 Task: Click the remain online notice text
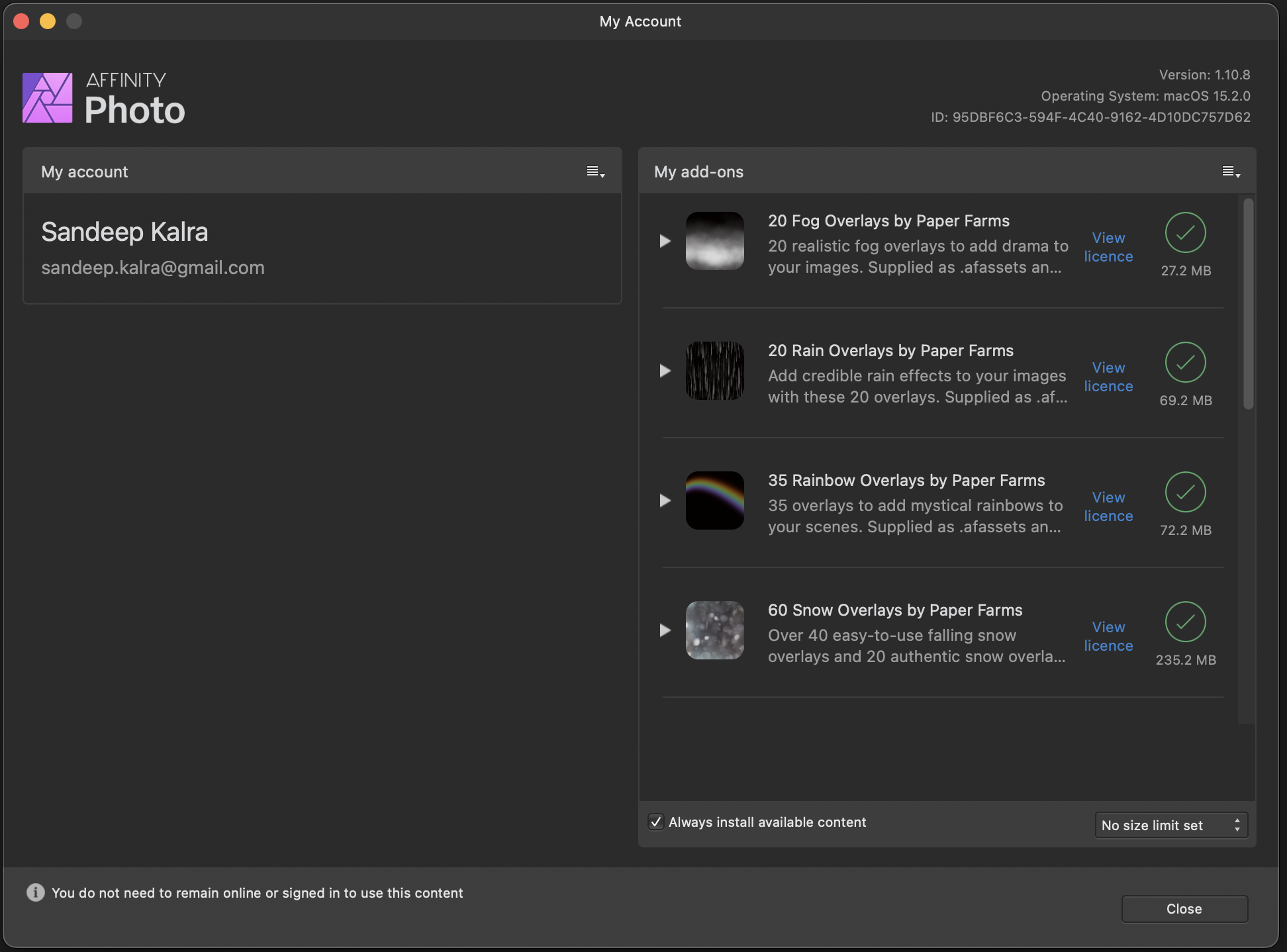pyautogui.click(x=258, y=892)
